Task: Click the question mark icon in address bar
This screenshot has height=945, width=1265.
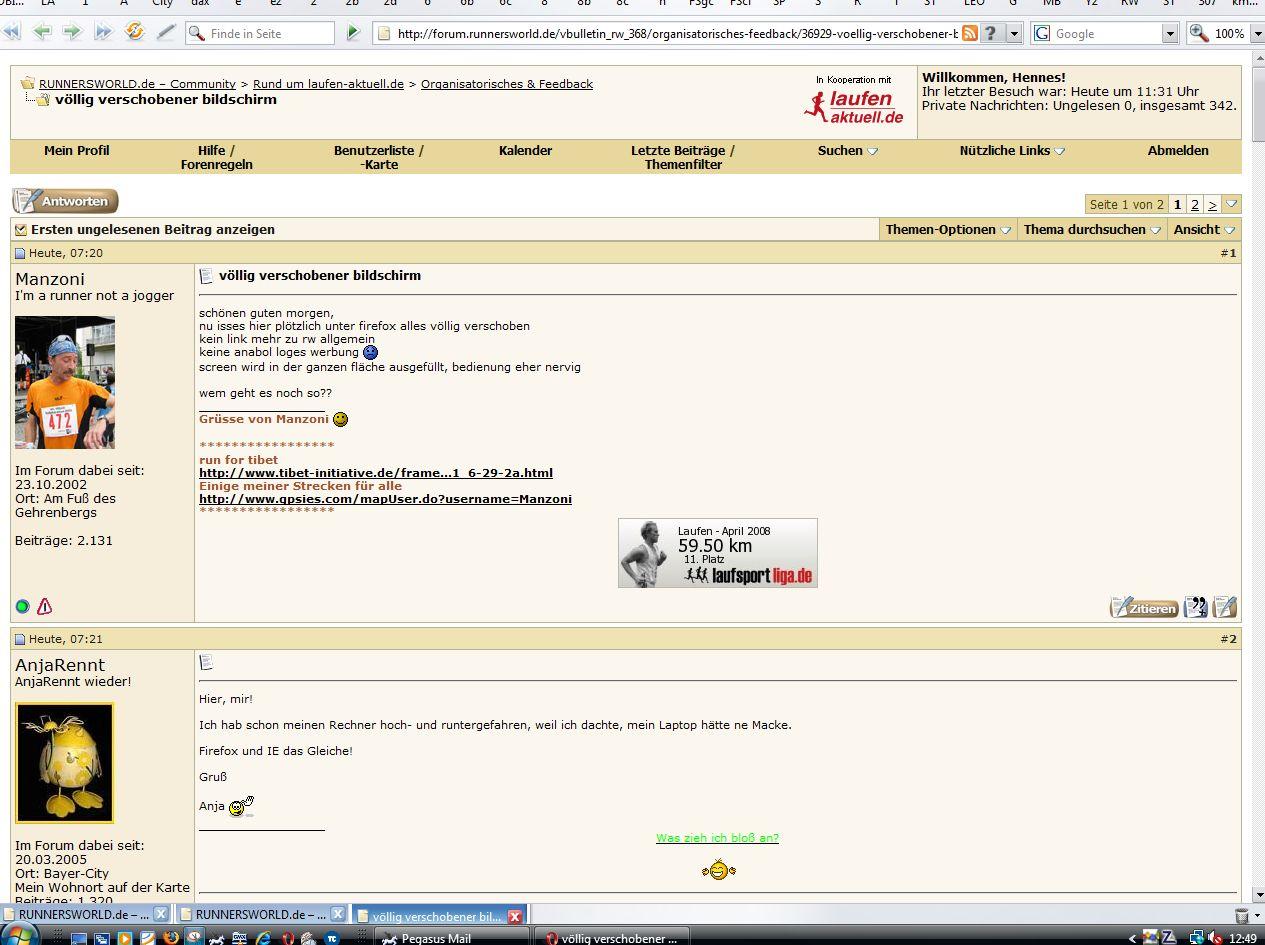Action: [x=991, y=33]
